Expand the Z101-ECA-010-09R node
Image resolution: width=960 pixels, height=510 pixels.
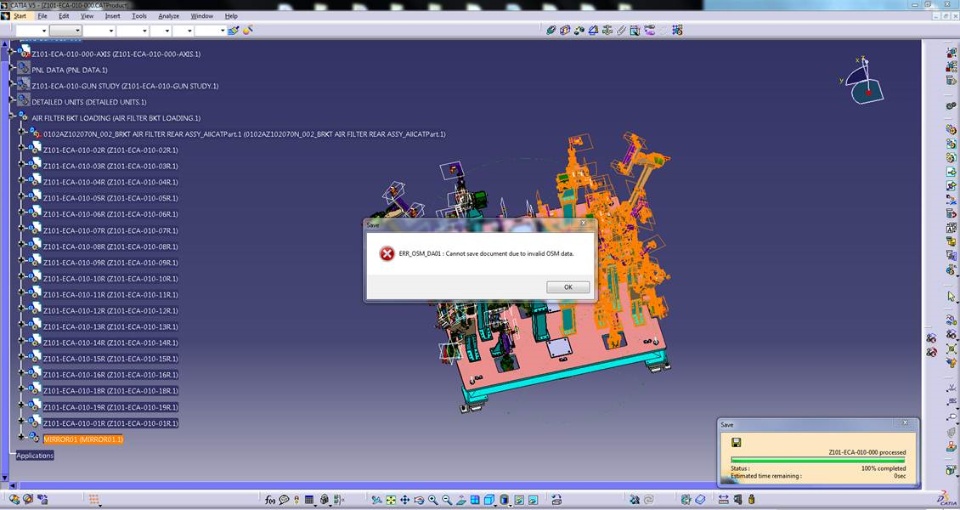click(x=21, y=260)
